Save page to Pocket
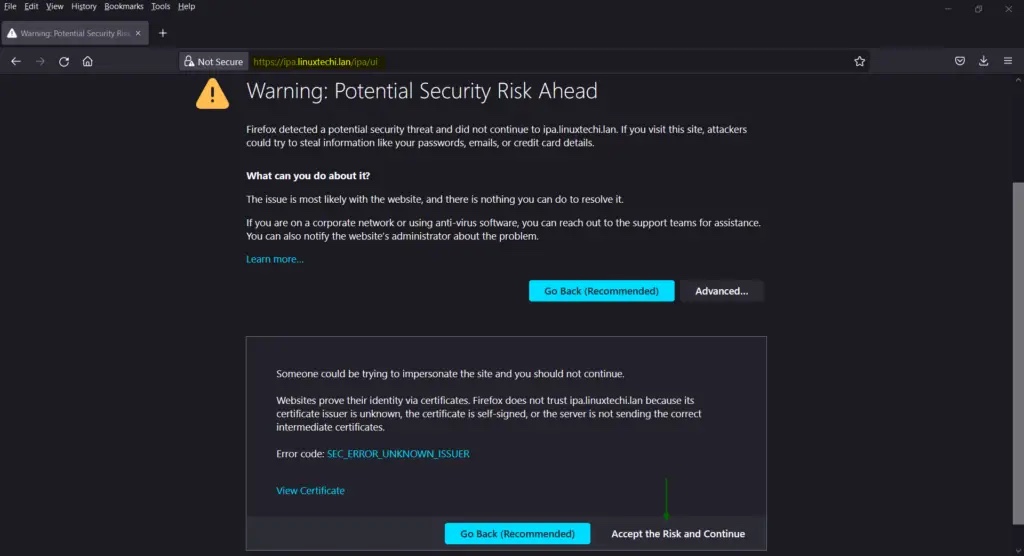Viewport: 1024px width, 556px height. pyautogui.click(x=959, y=61)
